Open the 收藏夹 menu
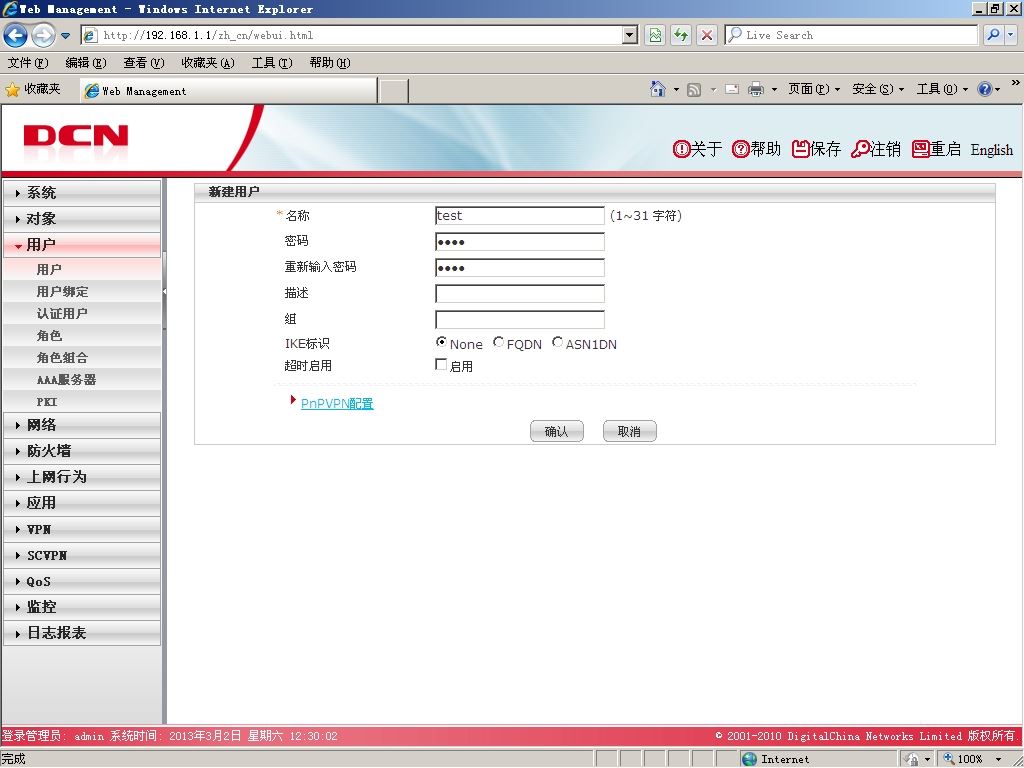The height and width of the screenshot is (768, 1024). pos(208,63)
